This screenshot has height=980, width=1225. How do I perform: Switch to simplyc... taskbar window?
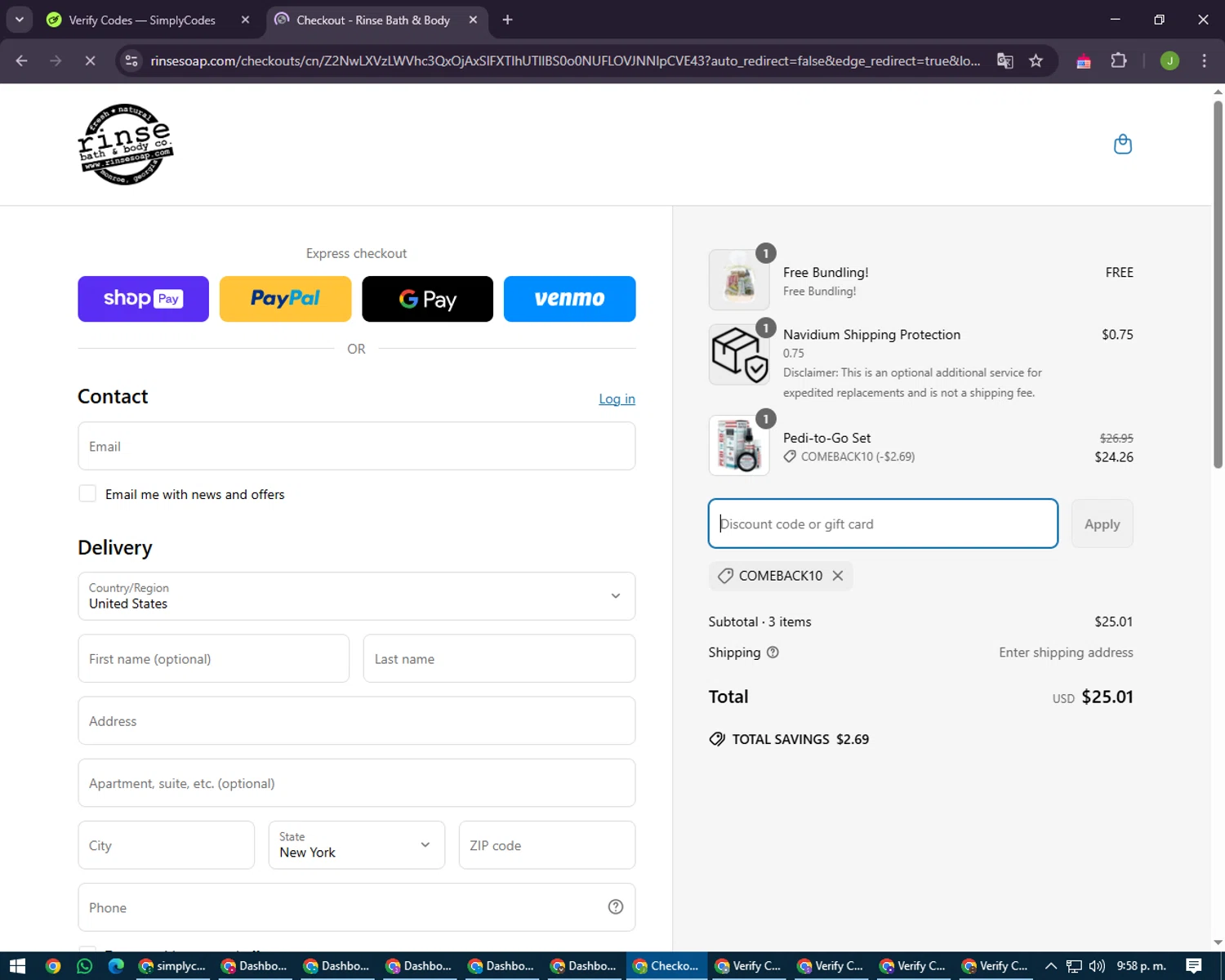[x=172, y=966]
